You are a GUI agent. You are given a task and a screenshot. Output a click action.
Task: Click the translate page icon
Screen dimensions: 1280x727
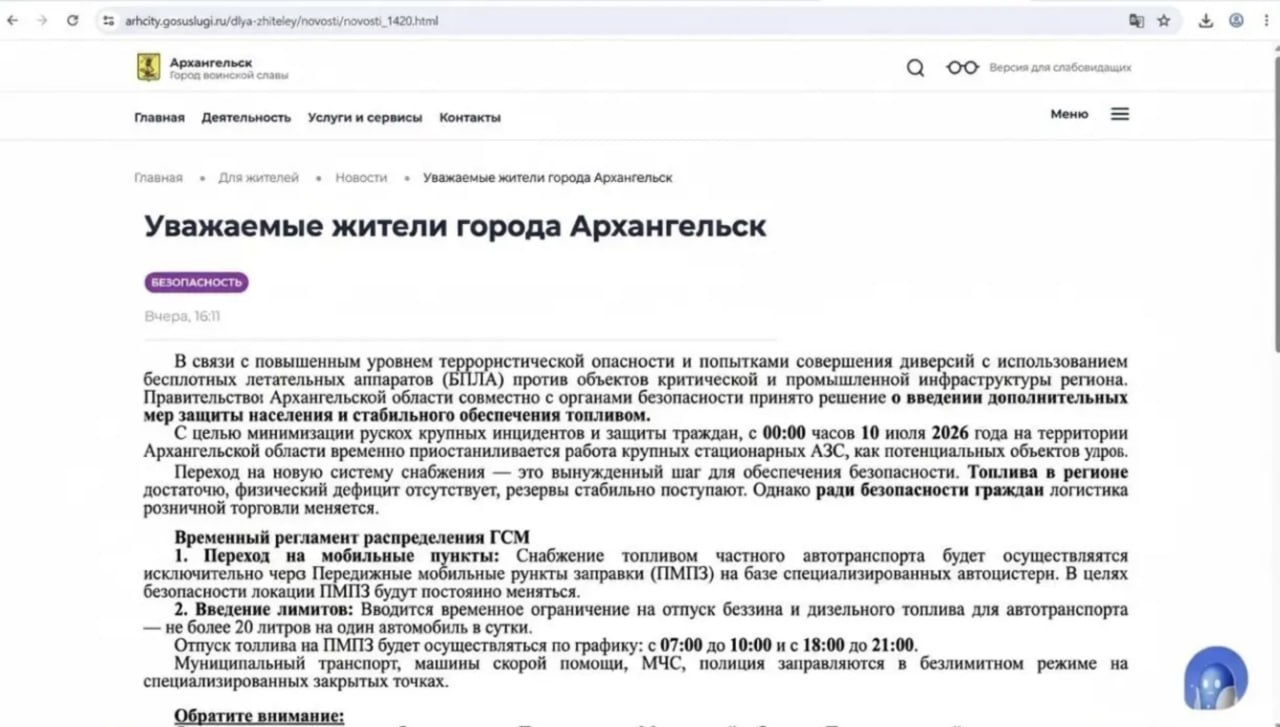coord(1136,20)
